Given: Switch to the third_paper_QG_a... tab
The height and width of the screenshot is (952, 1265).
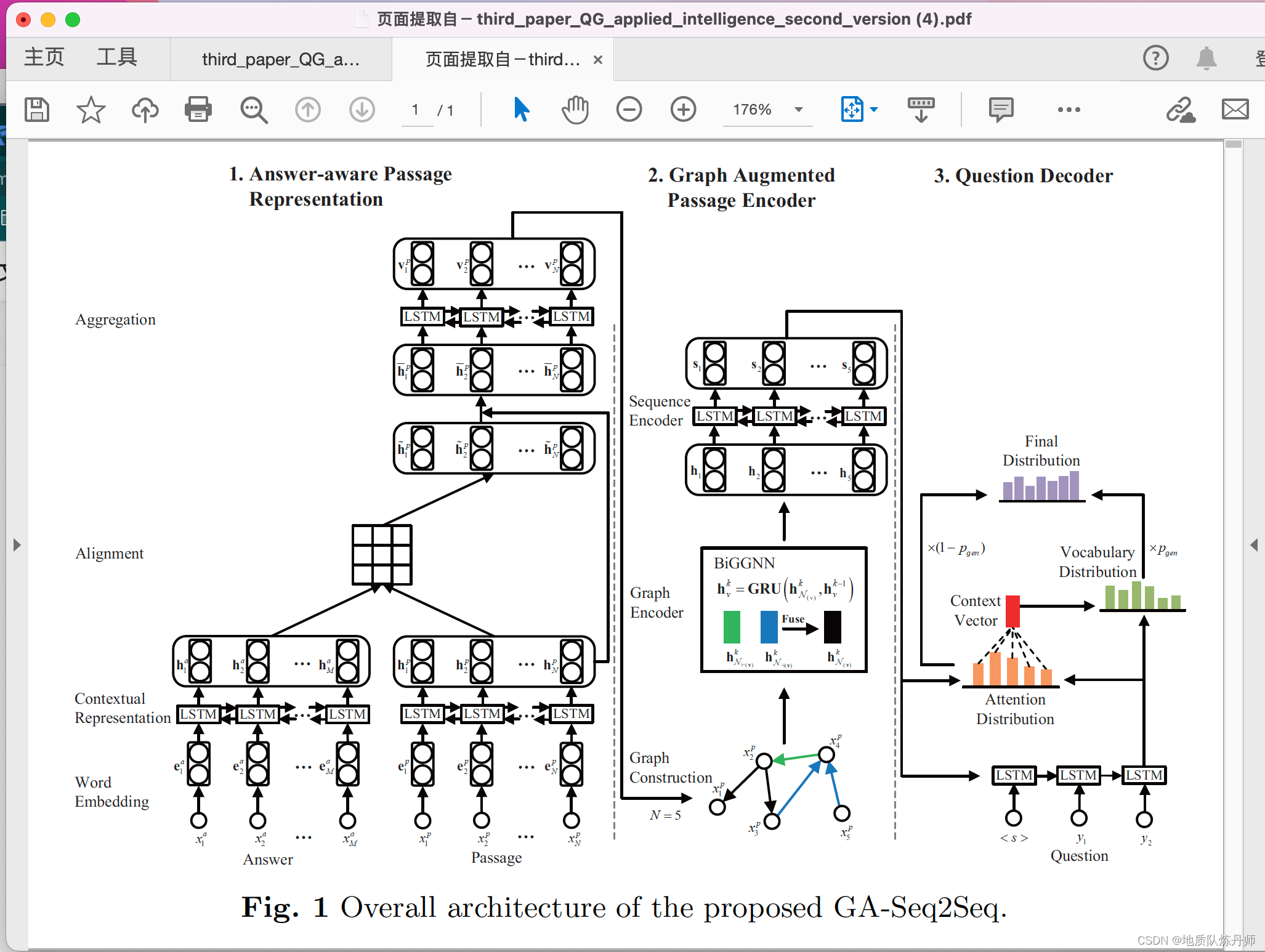Looking at the screenshot, I should 280,59.
